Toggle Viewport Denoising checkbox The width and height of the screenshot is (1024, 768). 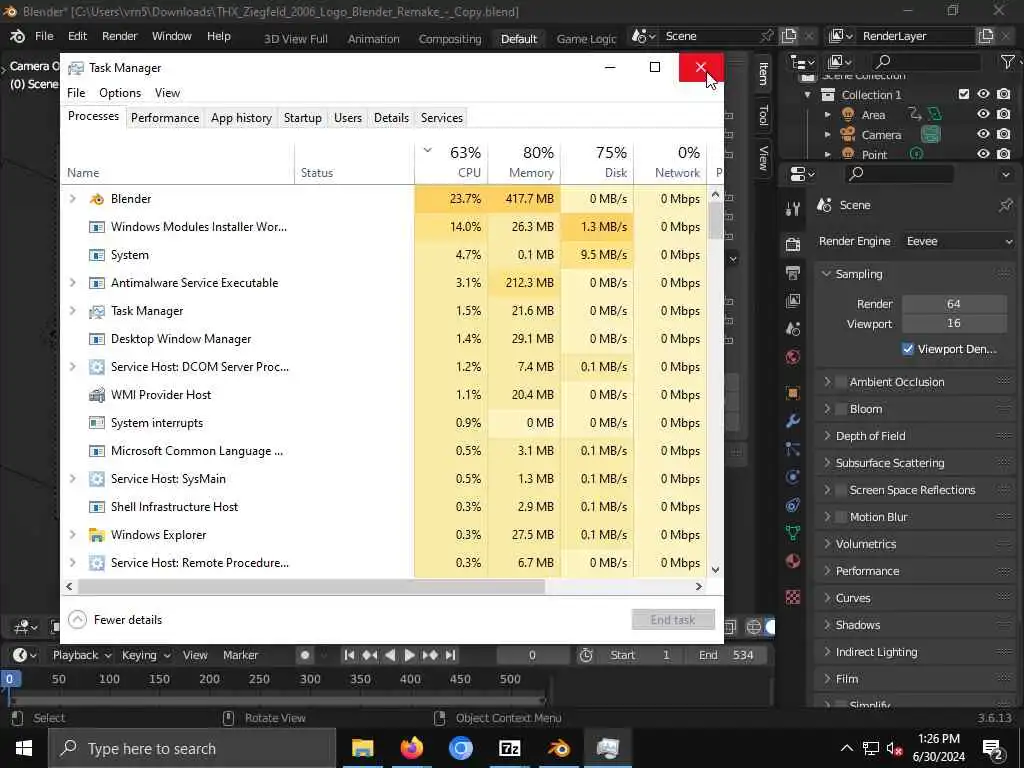coord(908,349)
